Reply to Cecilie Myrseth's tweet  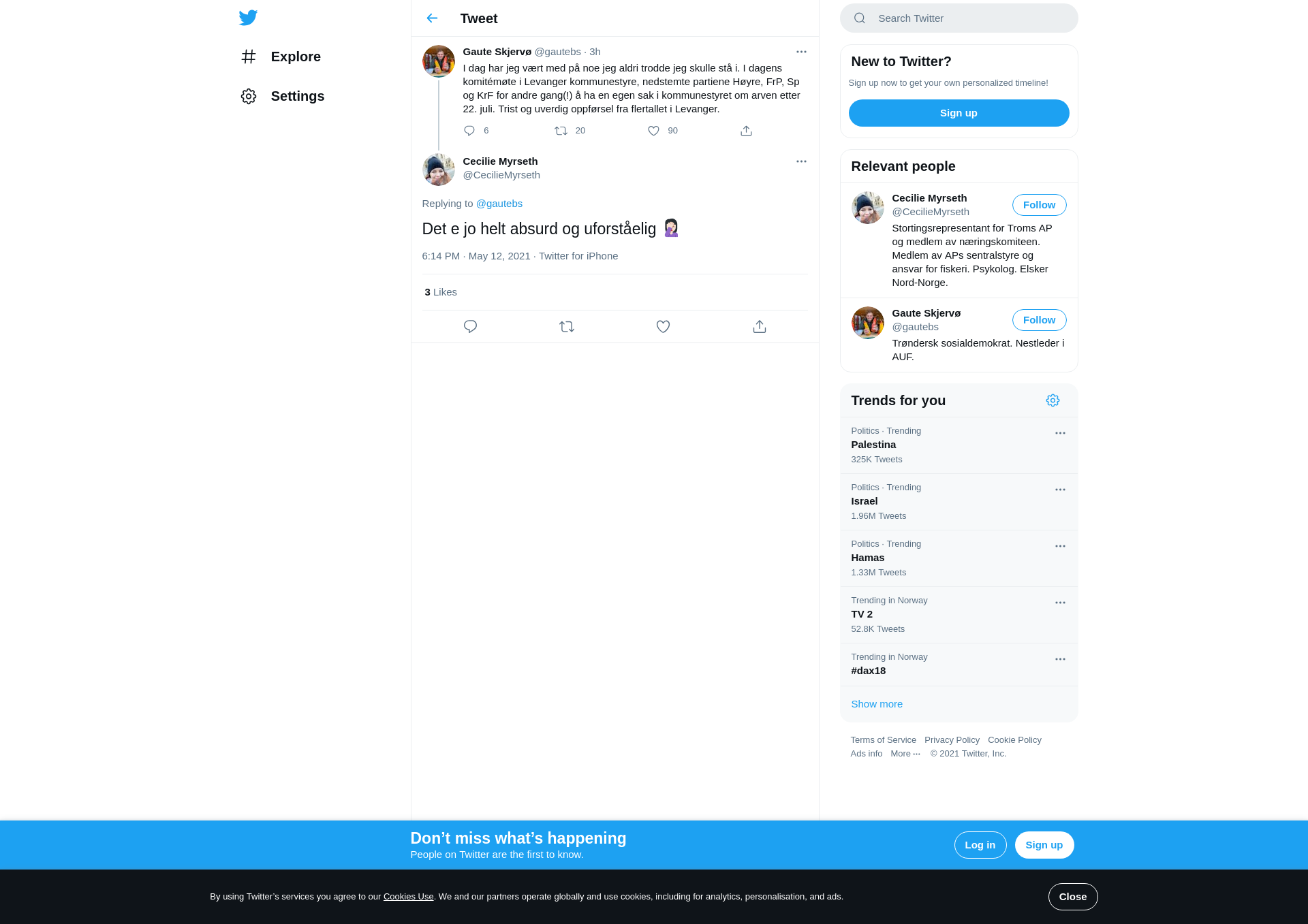click(x=470, y=327)
